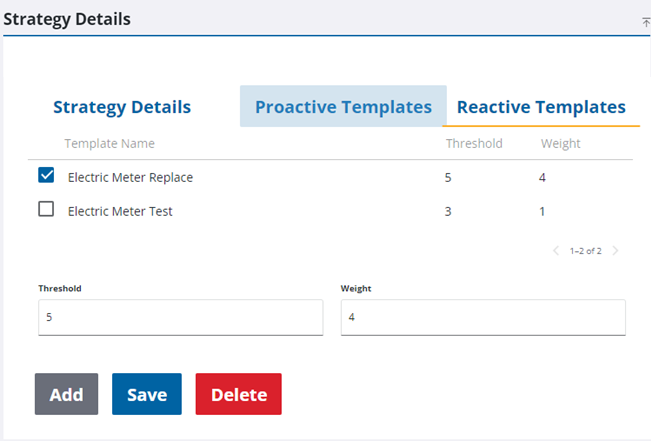Uncheck the Electric Meter Replace checkbox
Screen dimensions: 651x441
click(x=46, y=176)
